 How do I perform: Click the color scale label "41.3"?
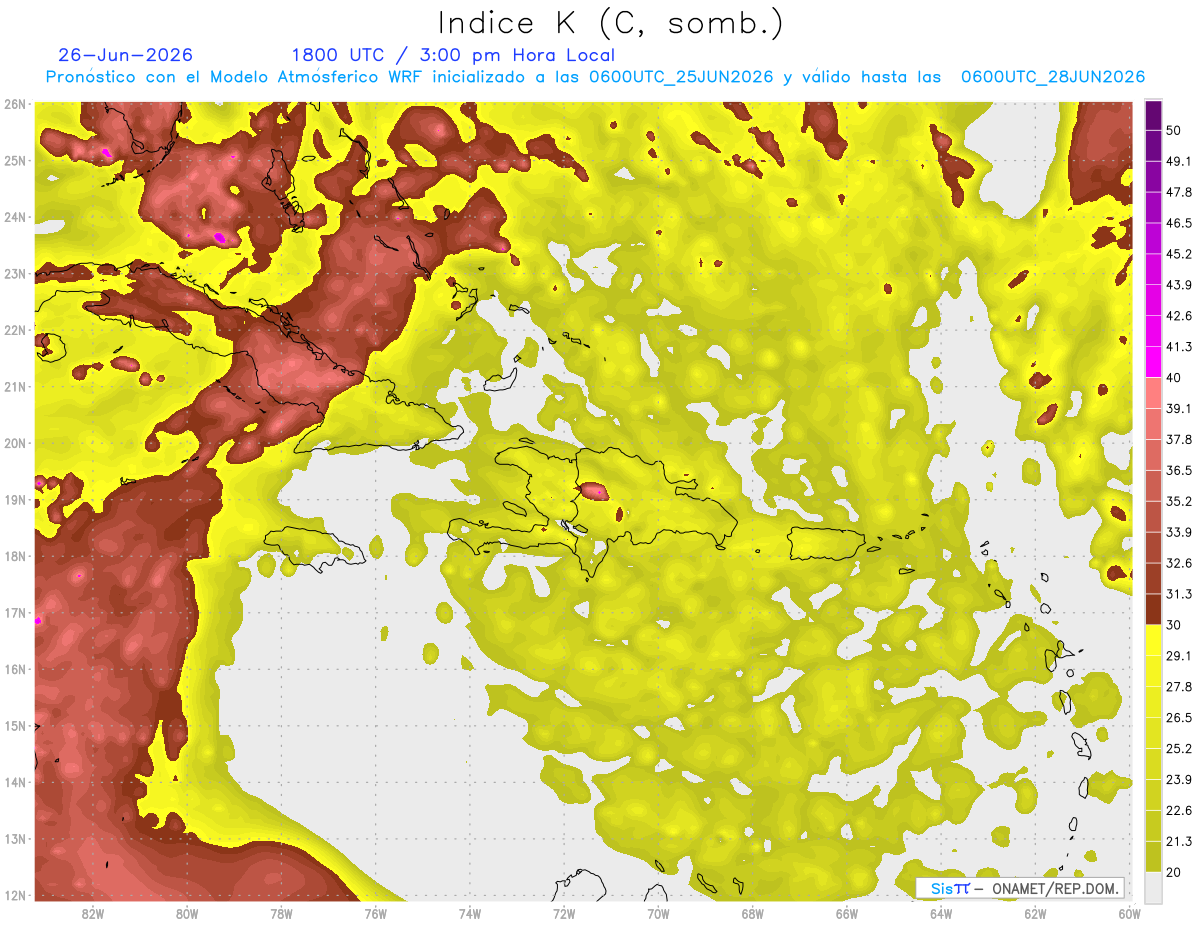pos(1179,347)
